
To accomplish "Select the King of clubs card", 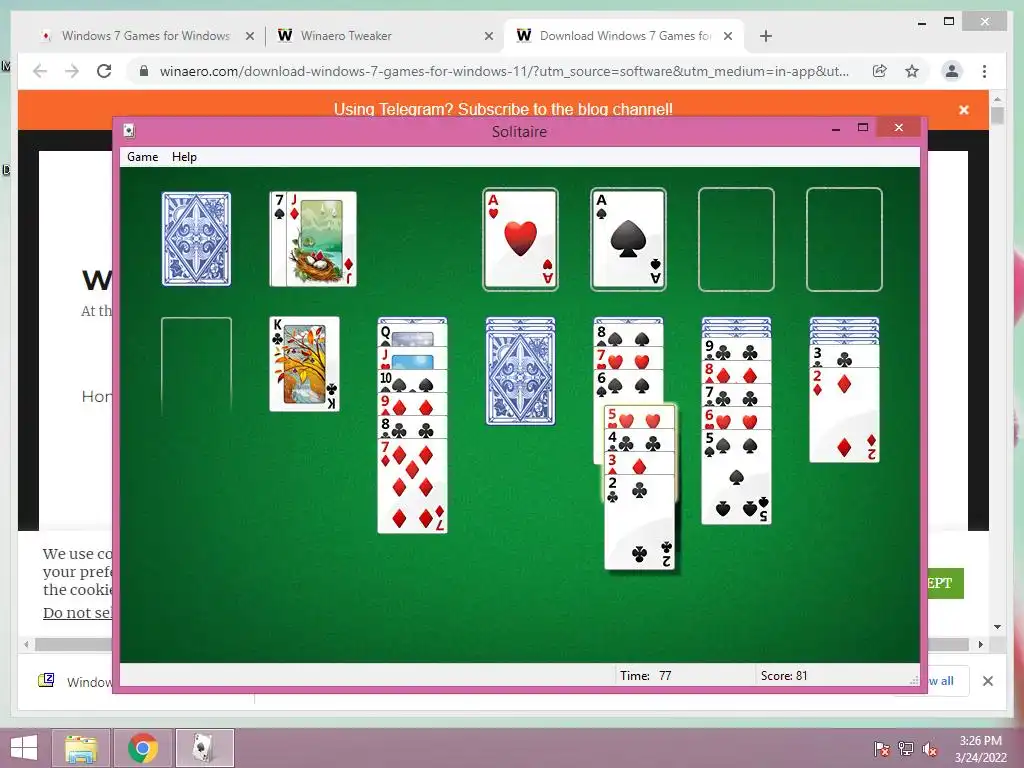I will (304, 364).
